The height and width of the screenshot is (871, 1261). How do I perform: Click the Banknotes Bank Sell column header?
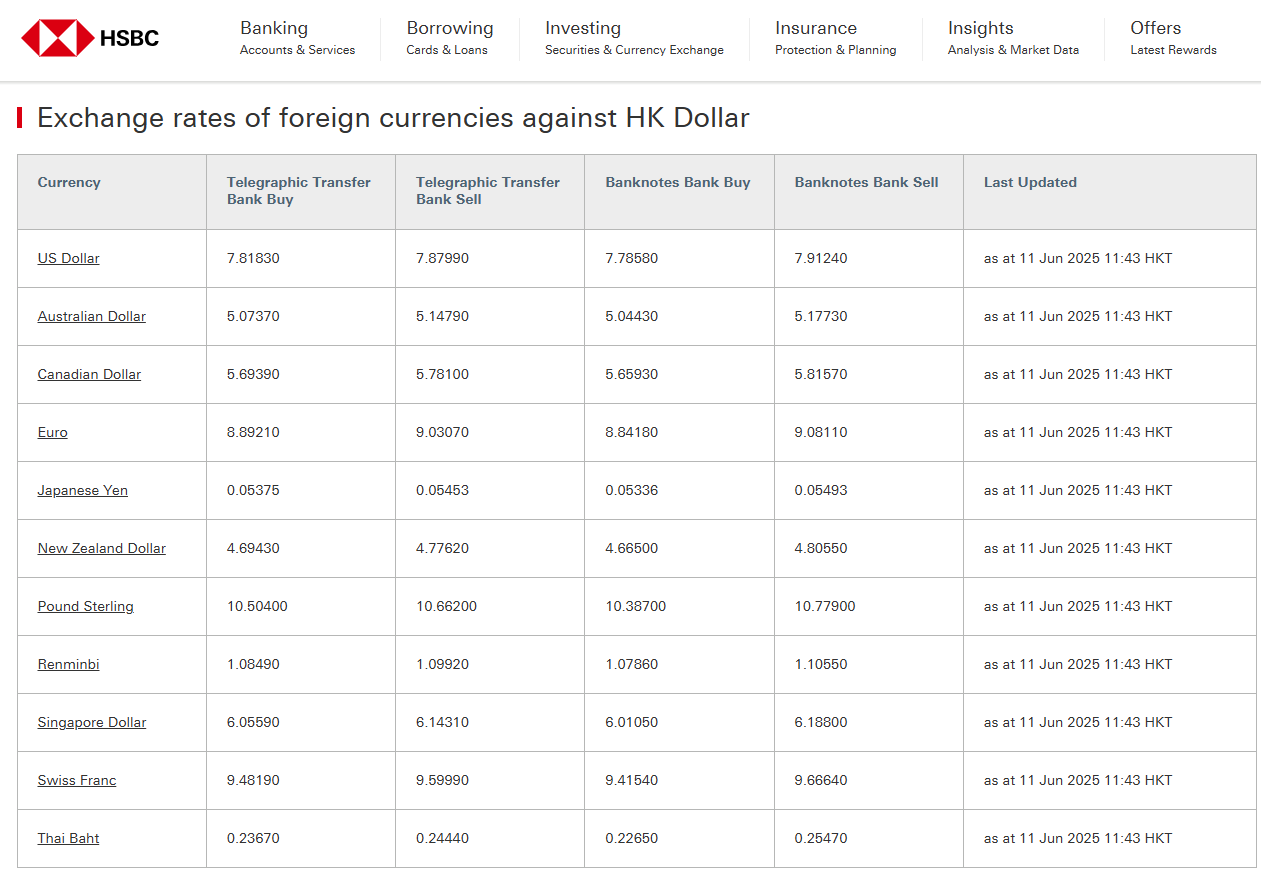pyautogui.click(x=866, y=182)
